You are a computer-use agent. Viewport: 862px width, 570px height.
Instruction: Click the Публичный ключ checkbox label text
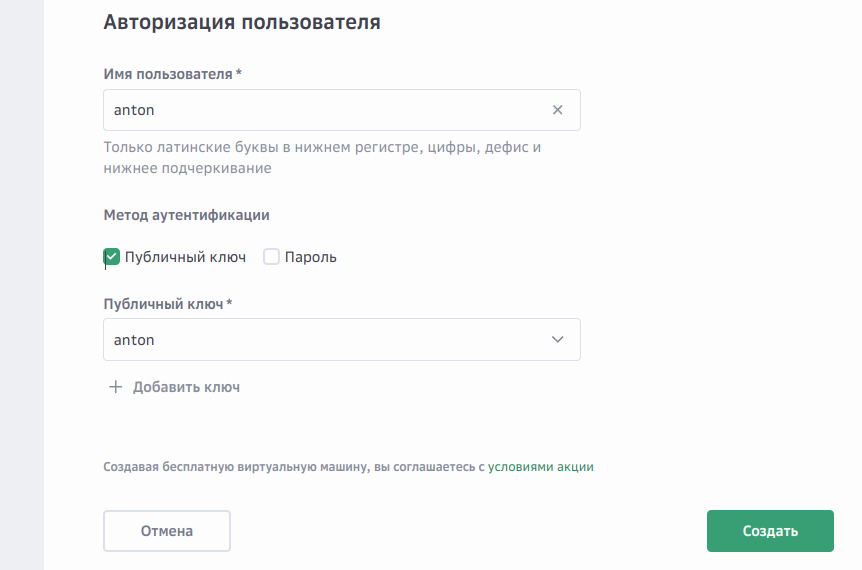pos(185,257)
